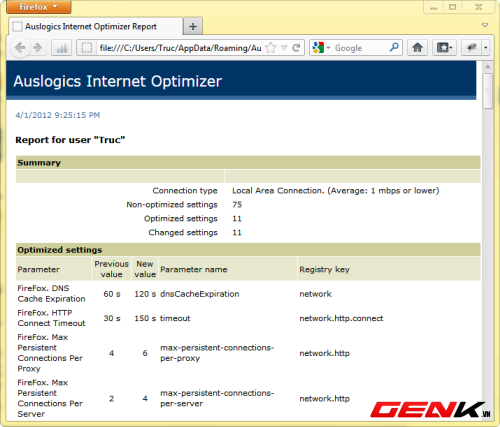Viewport: 500px width, 427px height.
Task: Click the file URL address field
Action: [x=180, y=48]
